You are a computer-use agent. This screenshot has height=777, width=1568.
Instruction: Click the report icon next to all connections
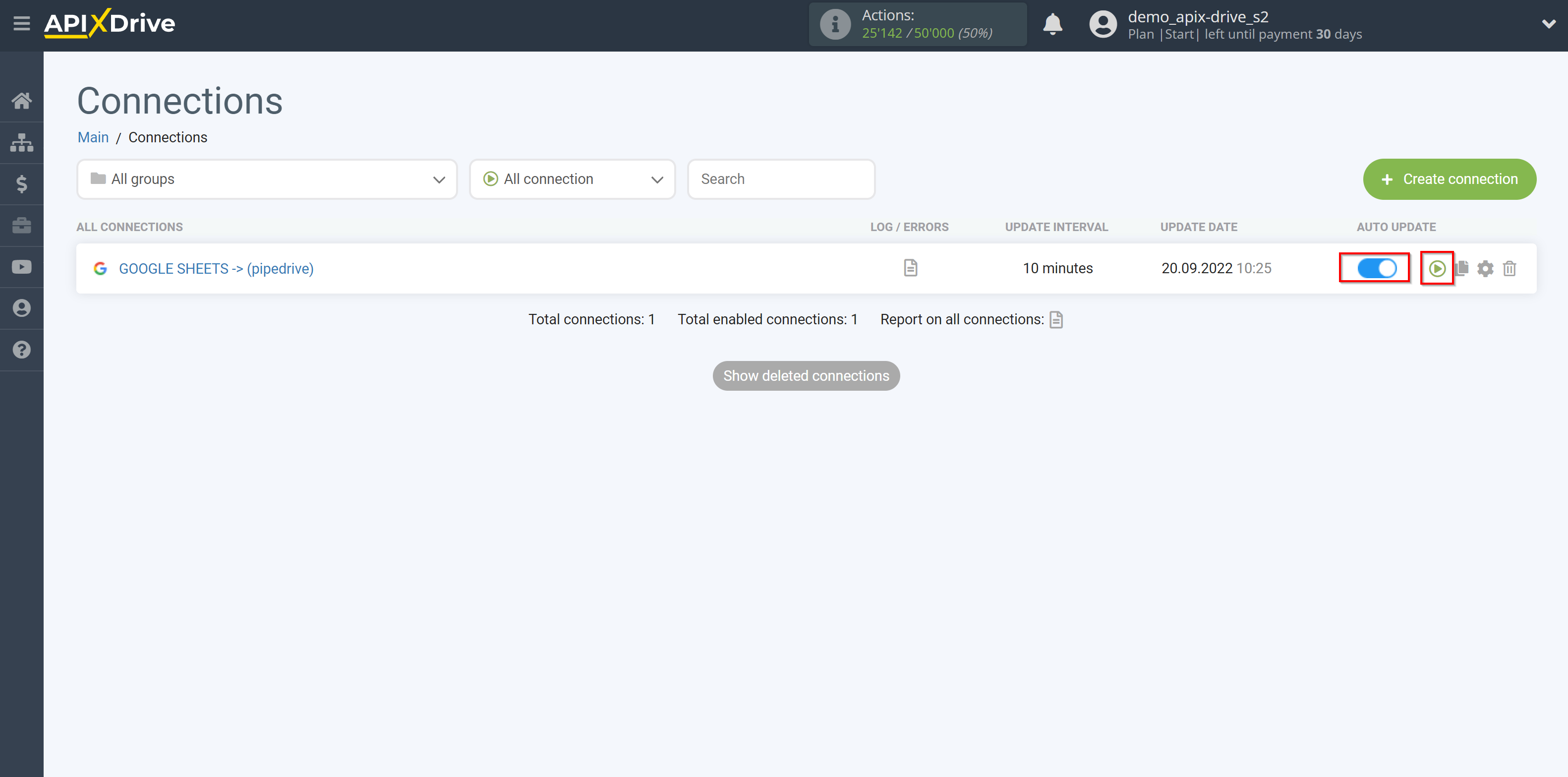coord(1058,319)
